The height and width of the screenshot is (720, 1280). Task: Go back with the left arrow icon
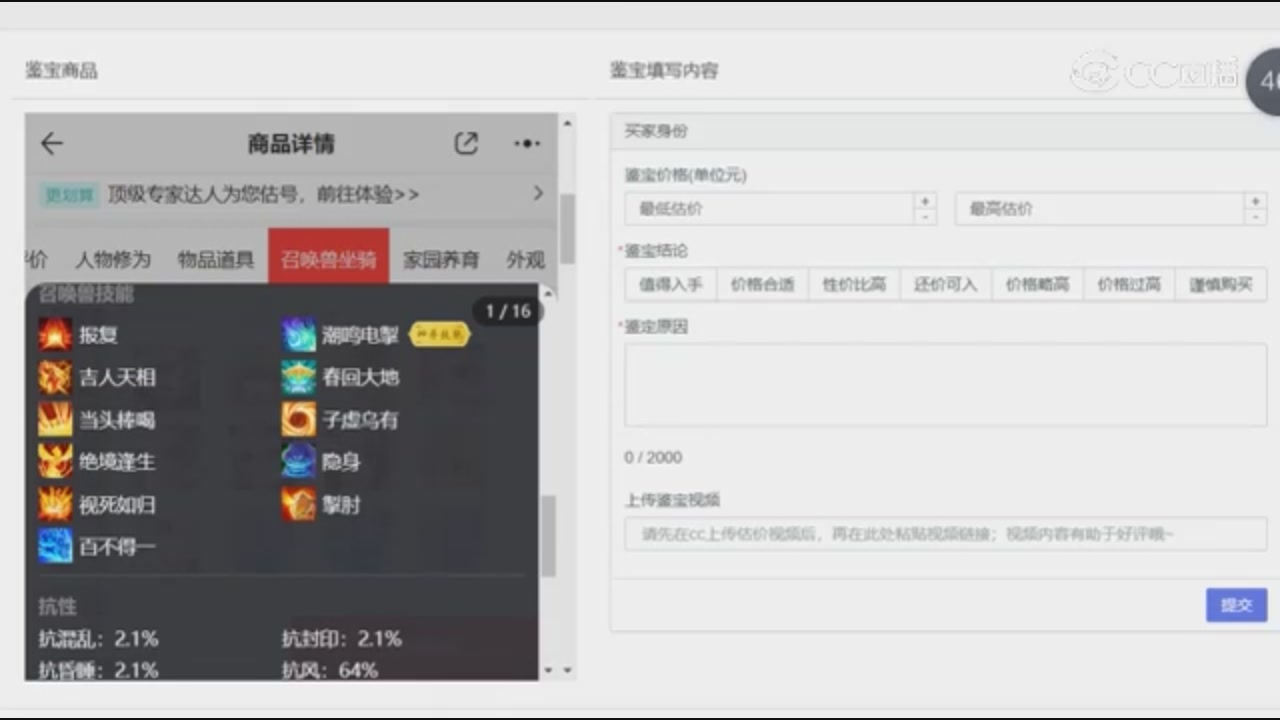click(52, 144)
